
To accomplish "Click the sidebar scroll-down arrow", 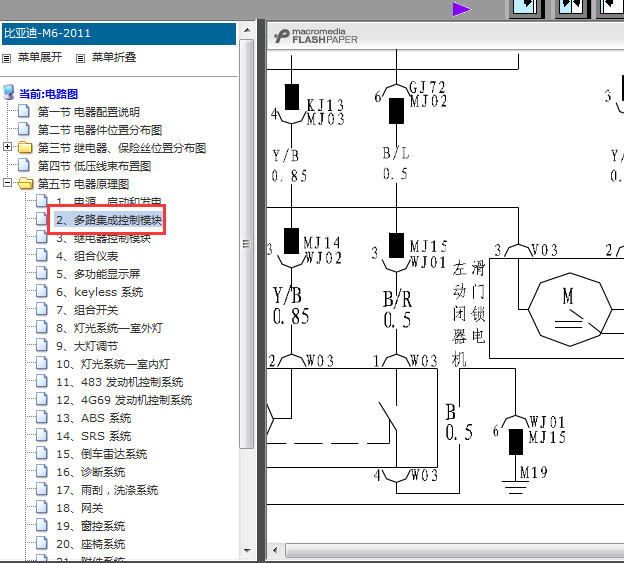I will tap(247, 551).
